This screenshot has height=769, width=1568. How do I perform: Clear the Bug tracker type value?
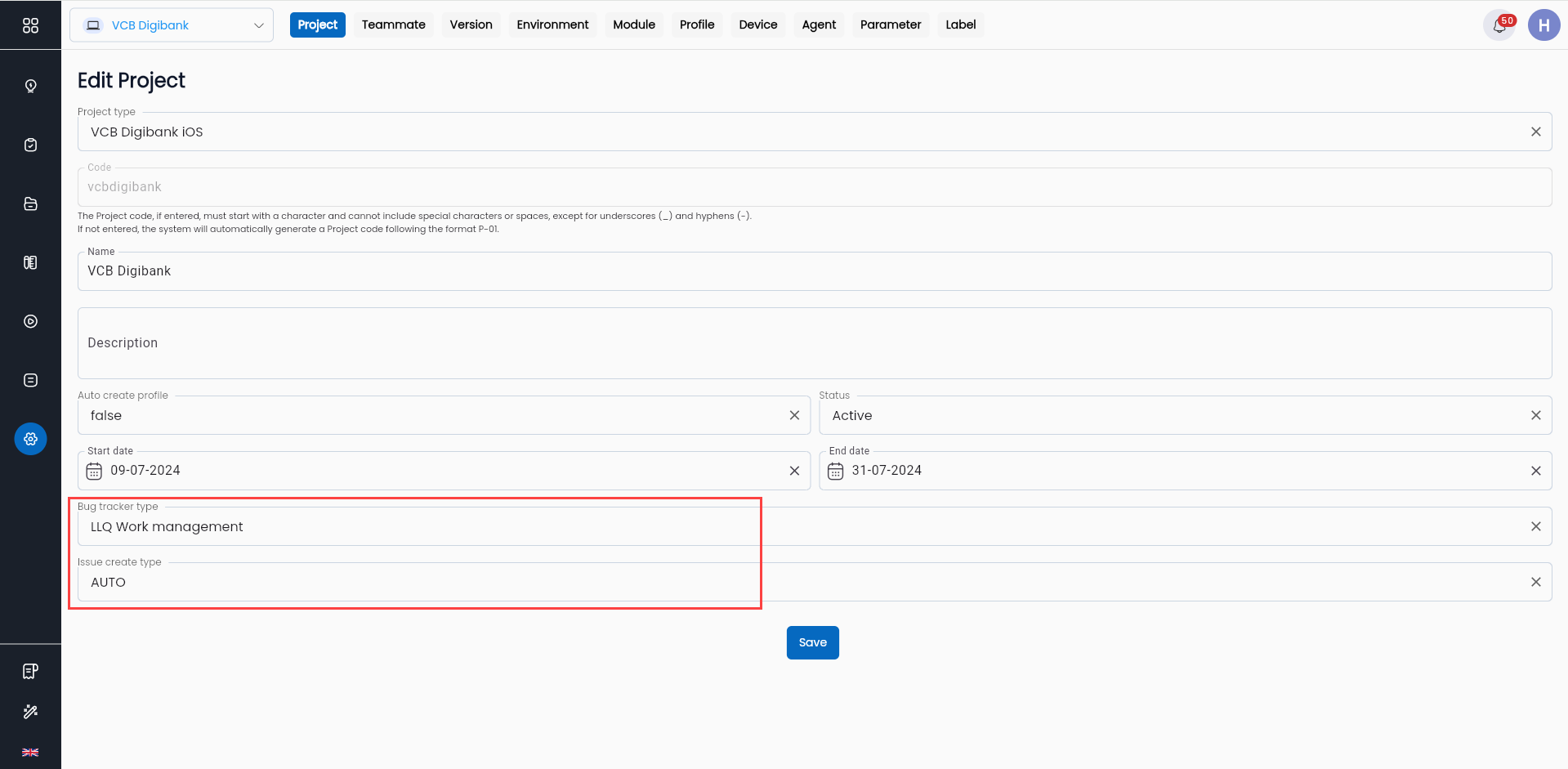tap(1535, 526)
